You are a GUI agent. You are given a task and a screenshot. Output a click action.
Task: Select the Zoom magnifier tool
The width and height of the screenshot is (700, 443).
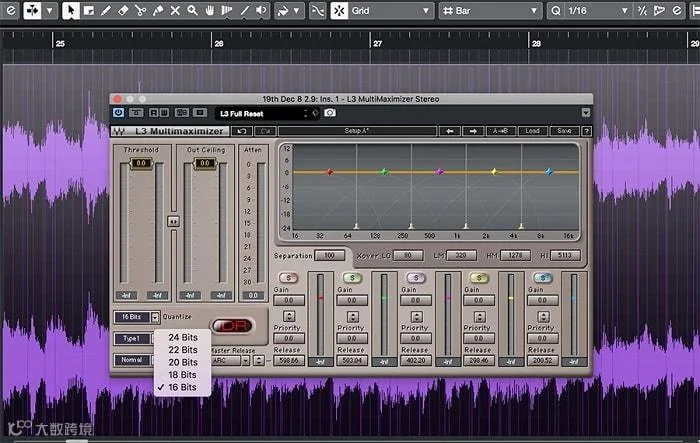click(192, 10)
